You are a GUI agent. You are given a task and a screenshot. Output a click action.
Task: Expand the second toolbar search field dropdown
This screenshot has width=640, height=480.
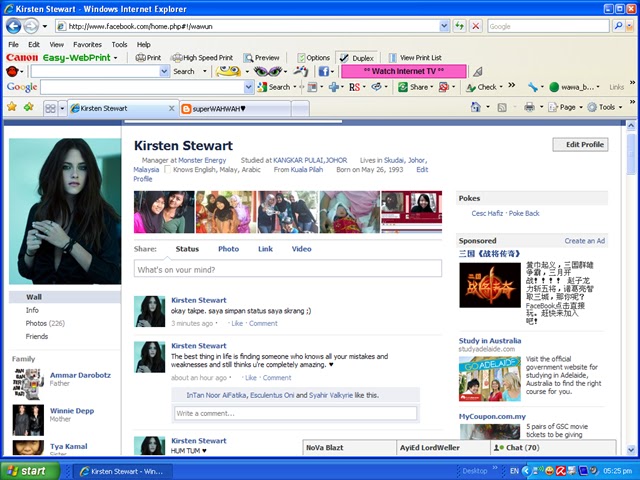tap(164, 71)
